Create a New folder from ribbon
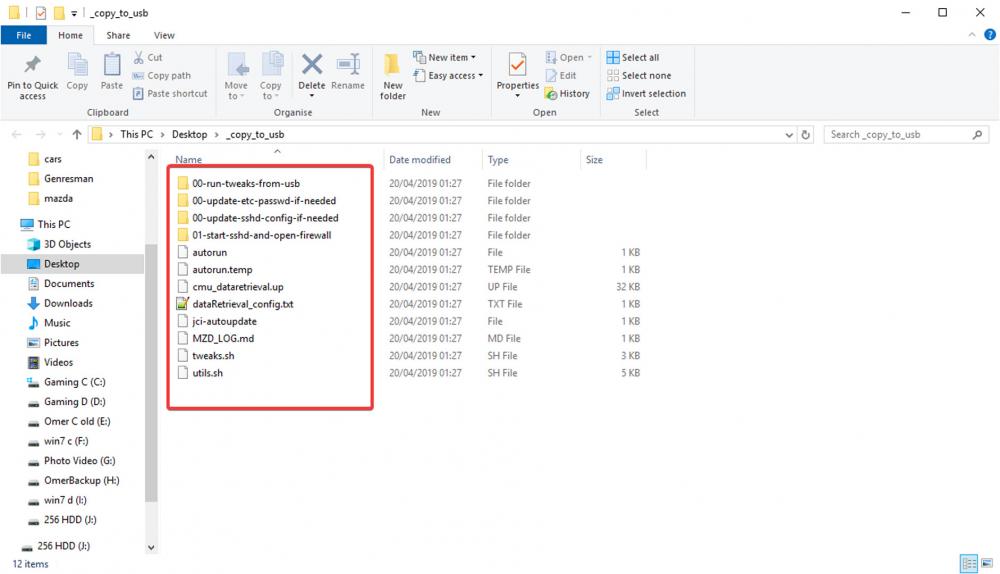Viewport: 1000px width, 574px height. coord(392,75)
